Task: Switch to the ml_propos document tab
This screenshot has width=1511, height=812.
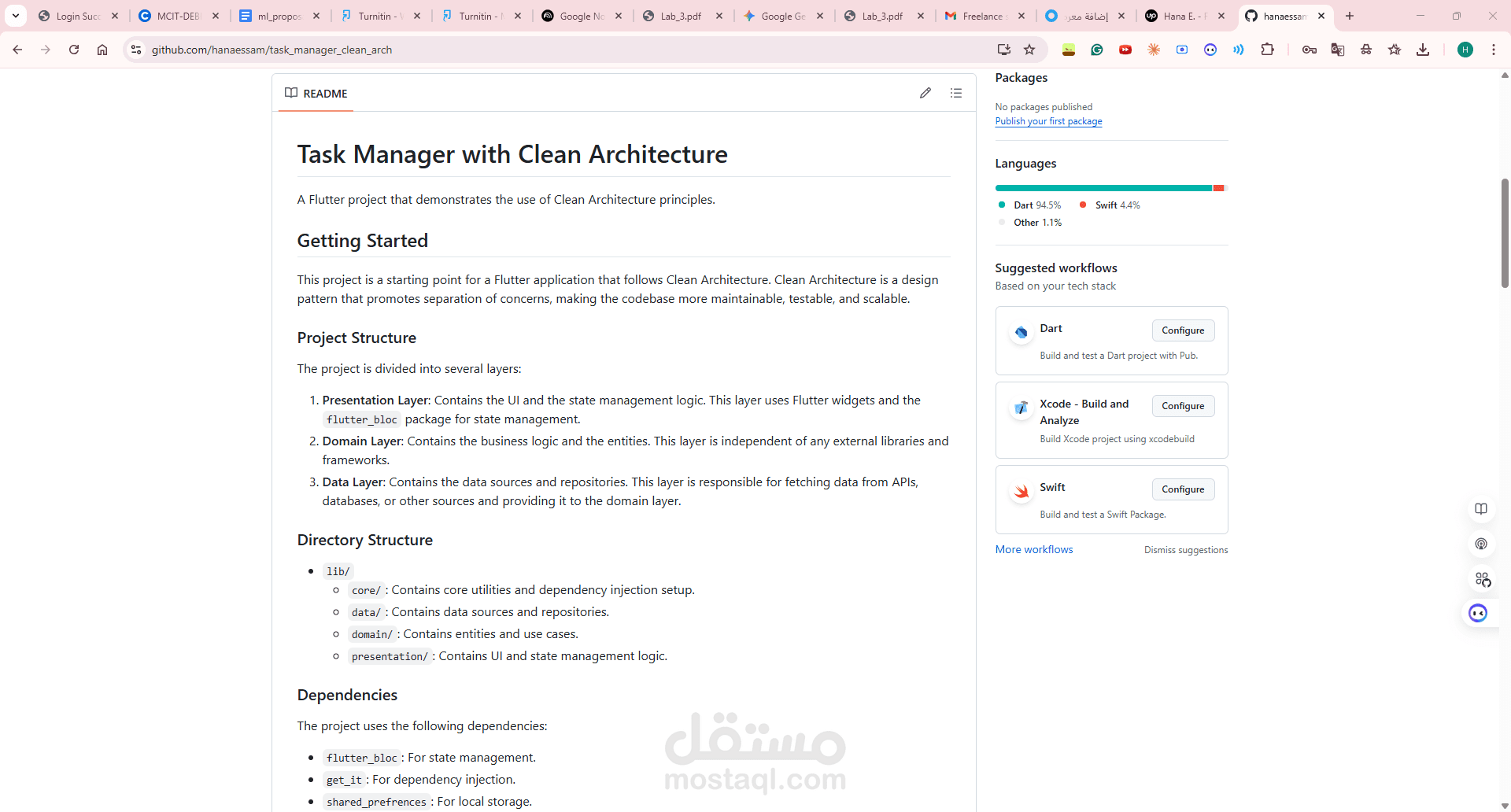Action: click(279, 16)
